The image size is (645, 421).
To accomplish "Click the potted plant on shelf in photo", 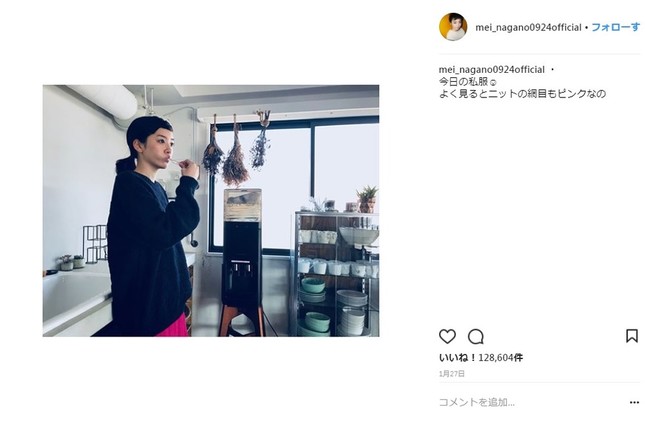I will [367, 199].
